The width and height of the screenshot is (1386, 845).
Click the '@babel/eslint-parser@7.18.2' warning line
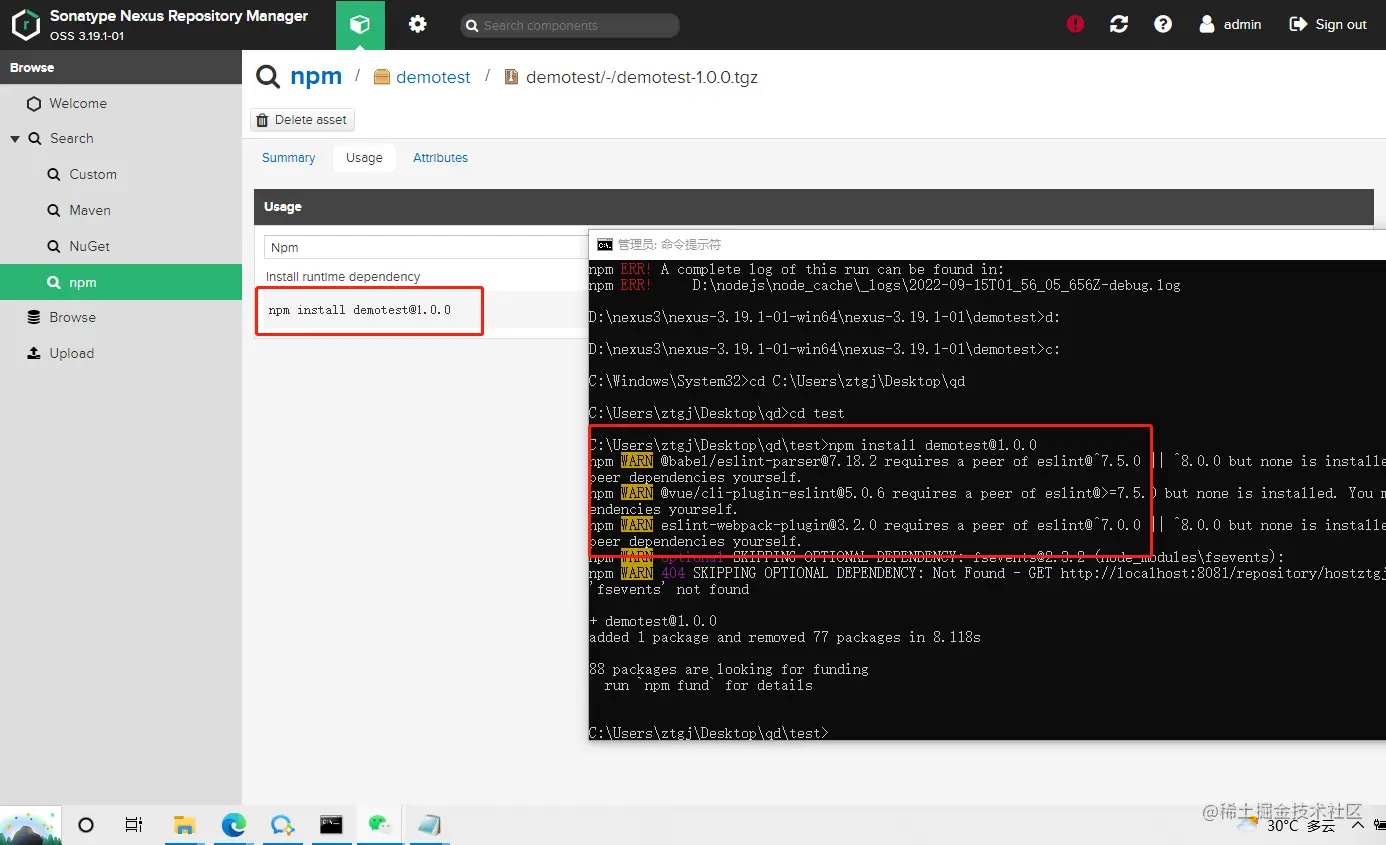tap(987, 461)
